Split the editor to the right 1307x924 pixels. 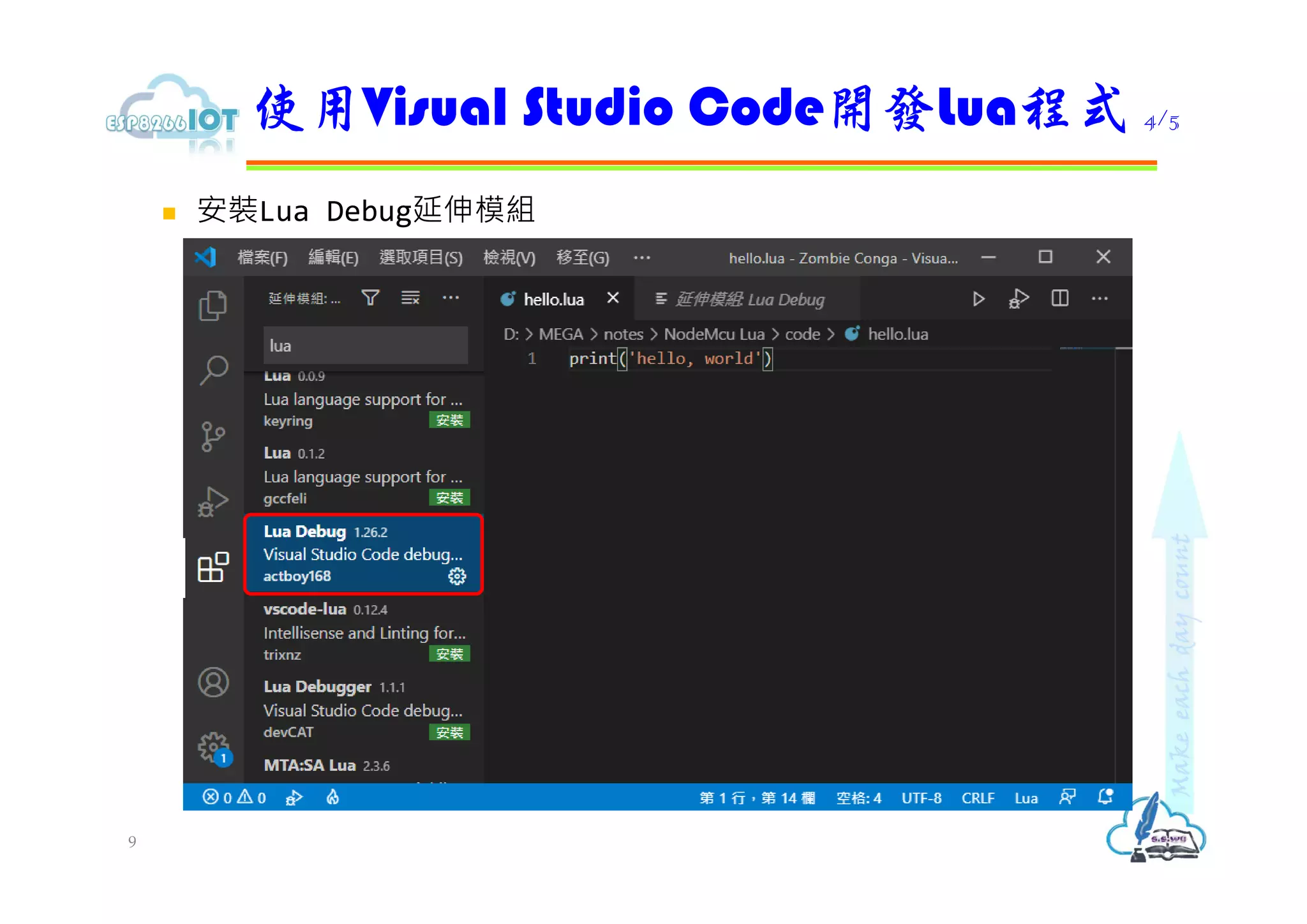pos(1060,298)
